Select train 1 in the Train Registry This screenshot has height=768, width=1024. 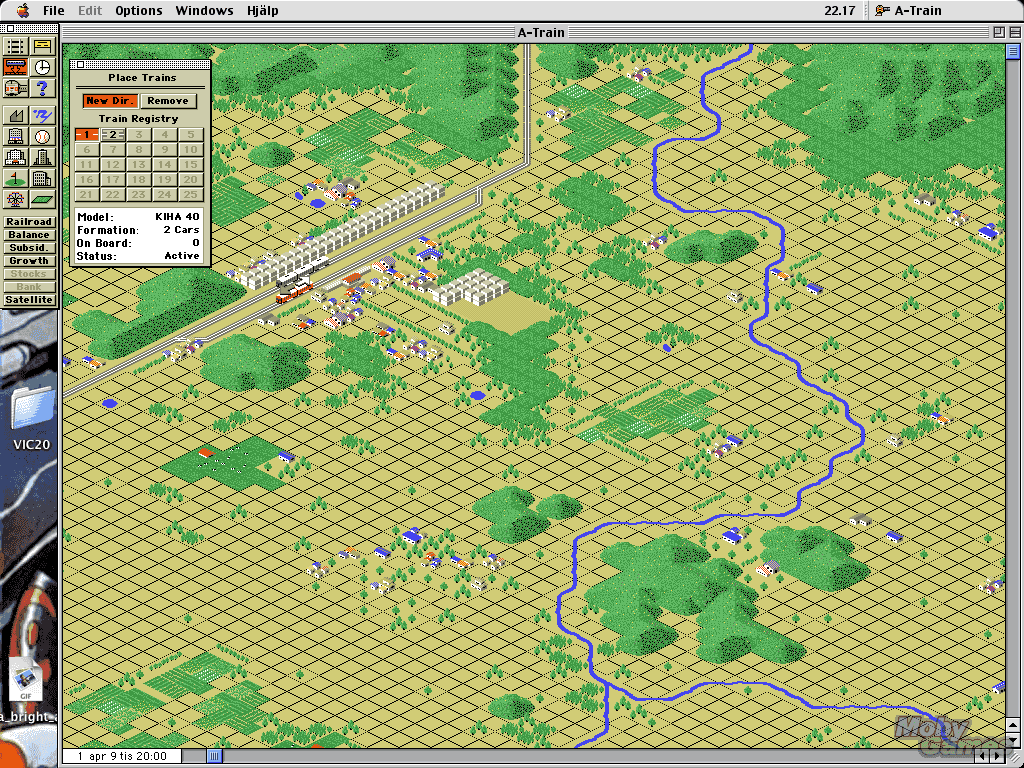(x=86, y=135)
